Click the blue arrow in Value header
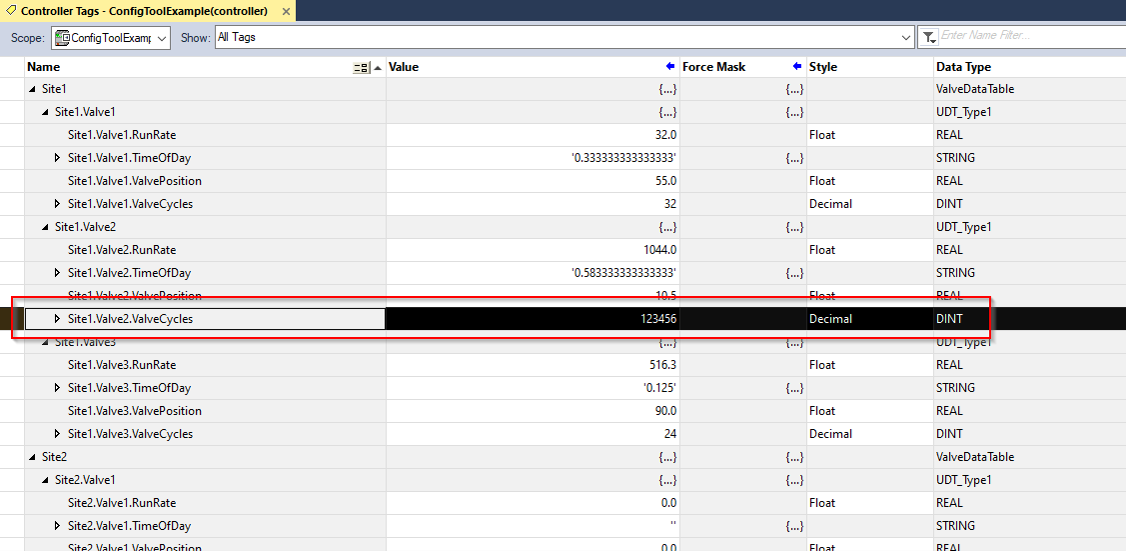Screen dimensions: 1126x551 [x=670, y=66]
